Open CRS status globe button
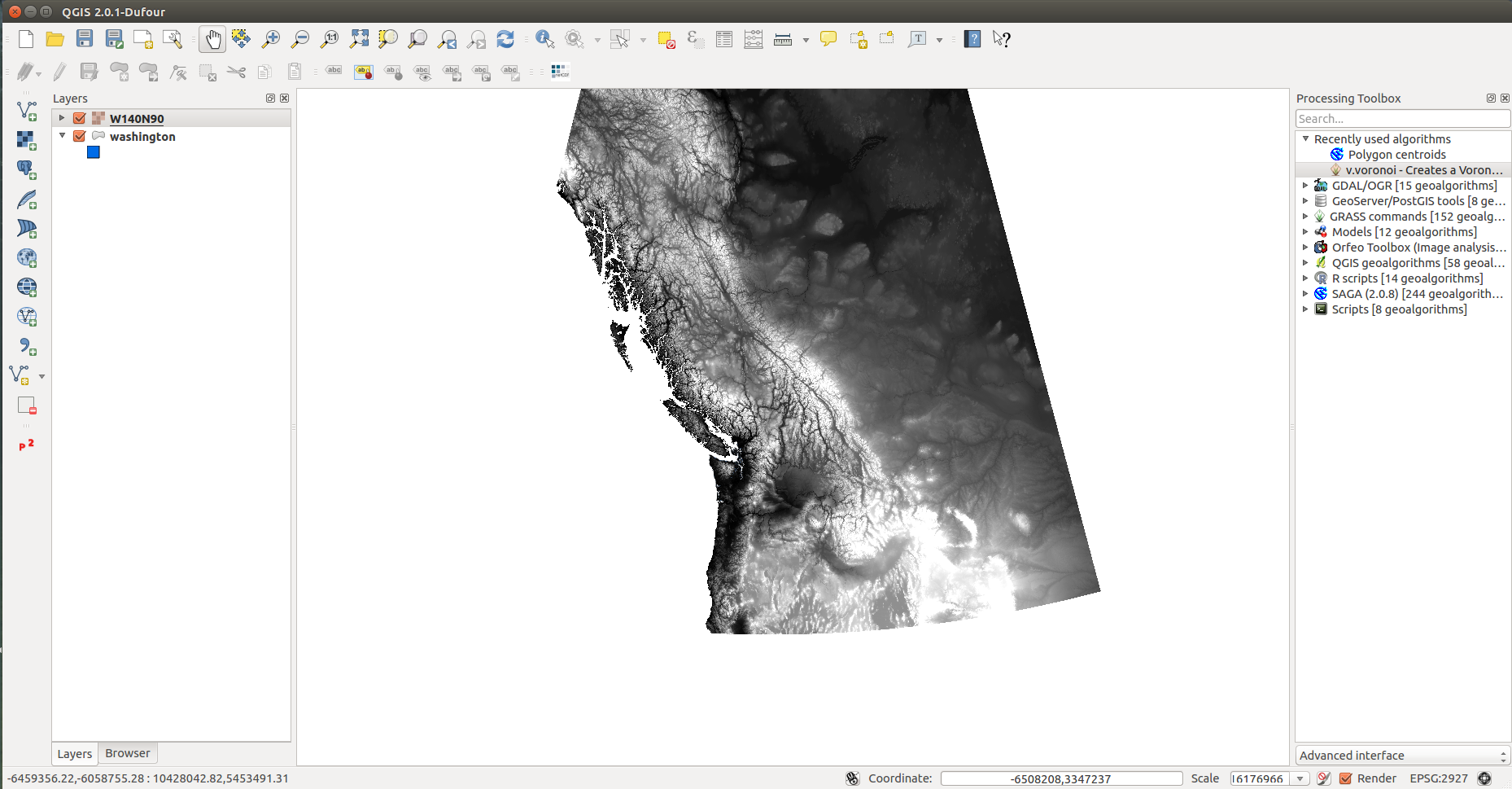1512x789 pixels. click(x=1485, y=778)
